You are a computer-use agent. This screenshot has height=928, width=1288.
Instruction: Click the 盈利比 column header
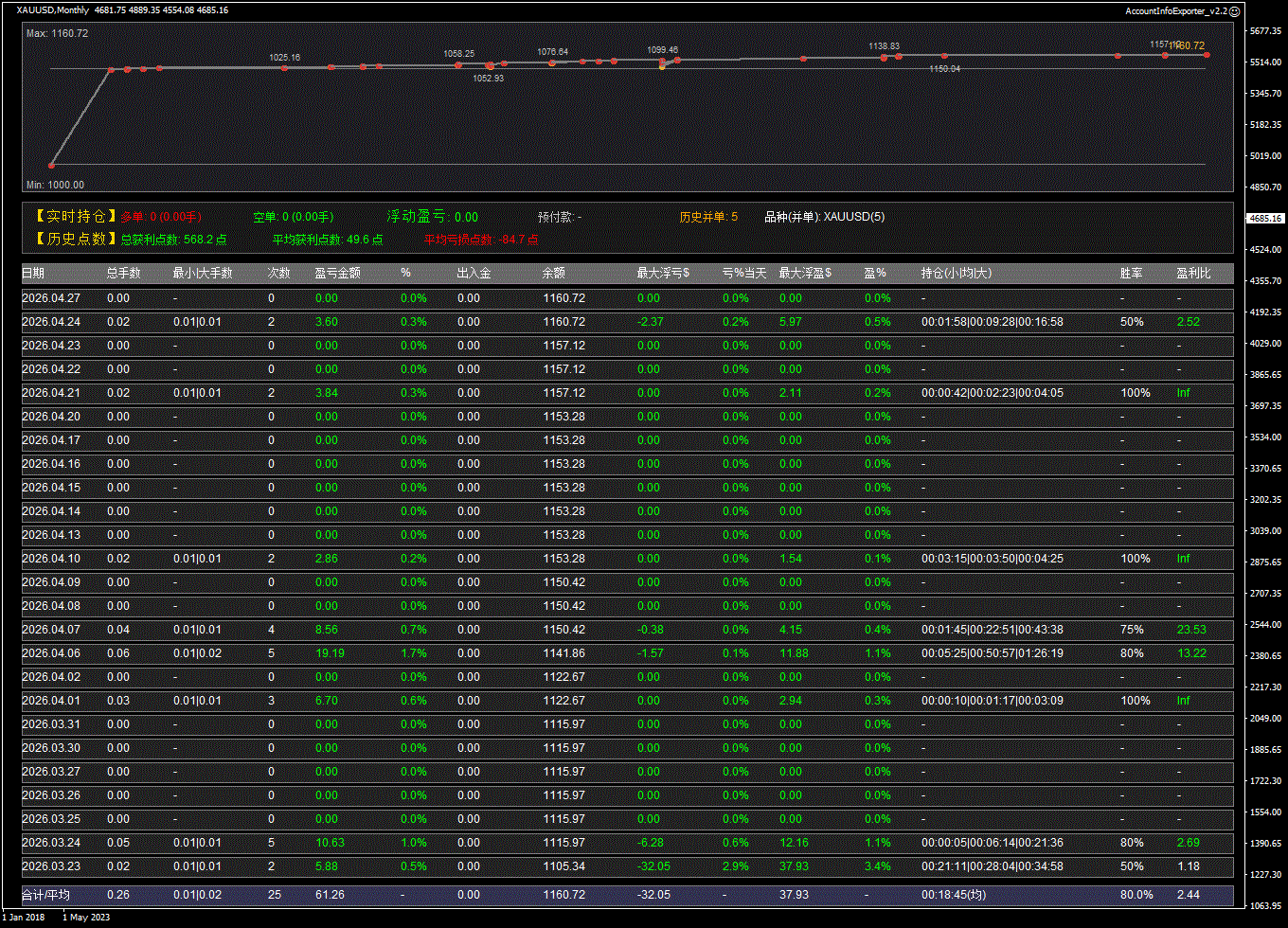[1193, 274]
